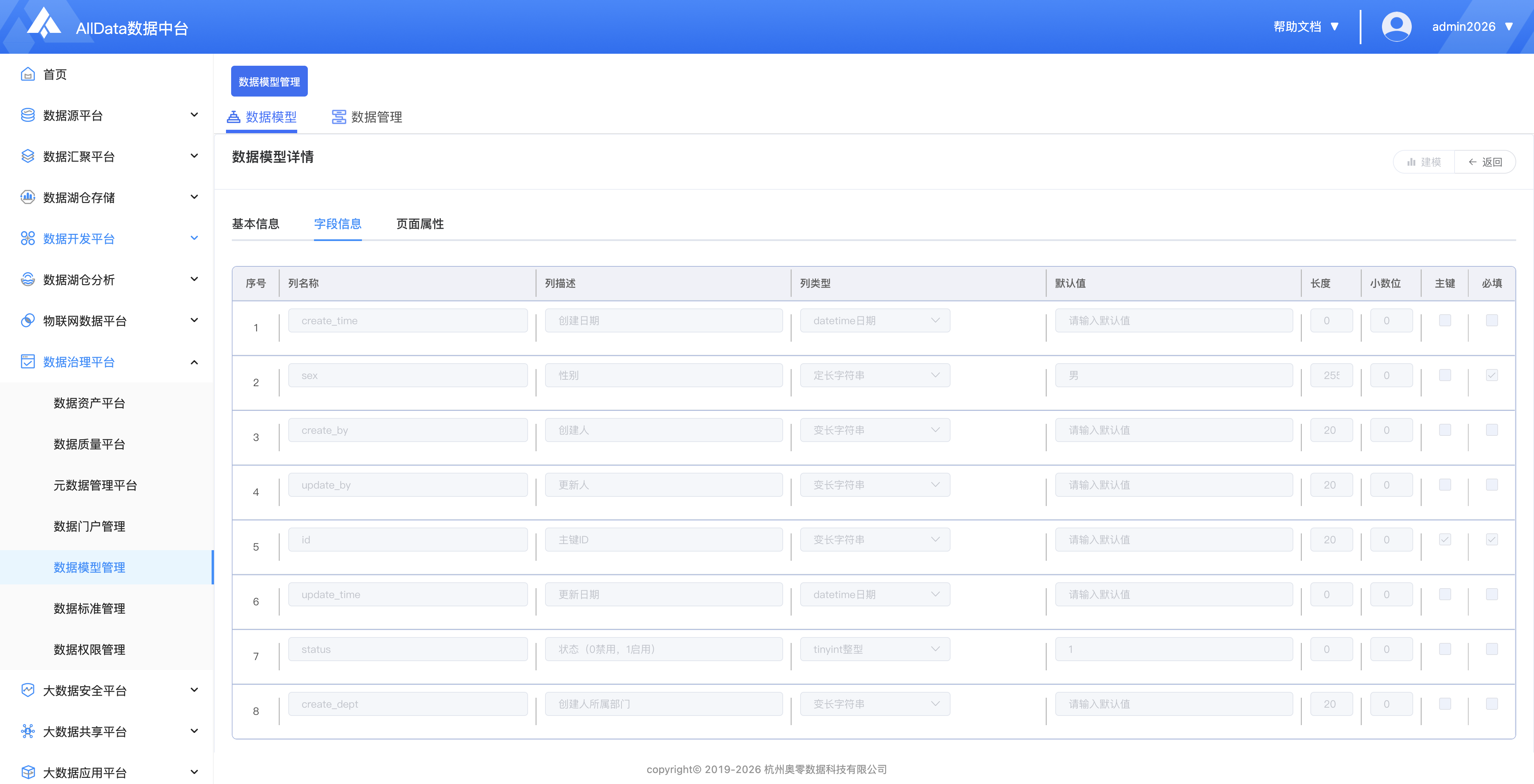Open admin2026 user dropdown arrow
Viewport: 1534px width, 784px height.
[1509, 27]
